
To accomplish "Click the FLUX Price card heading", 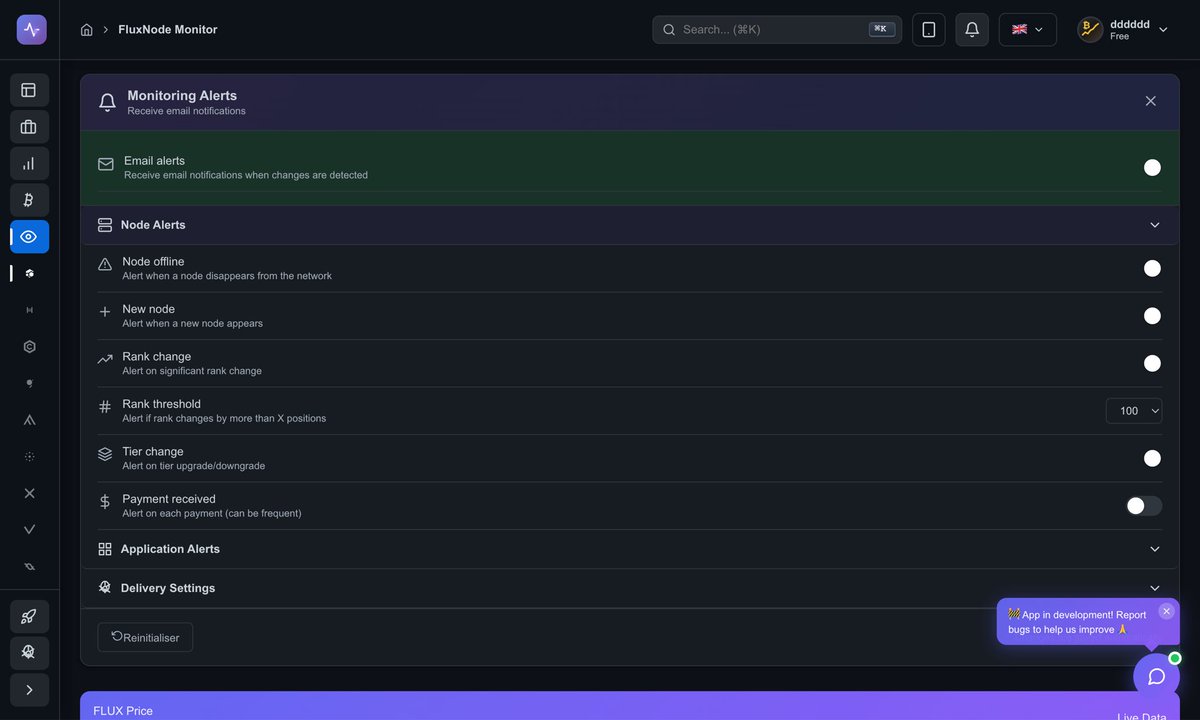I will [123, 711].
